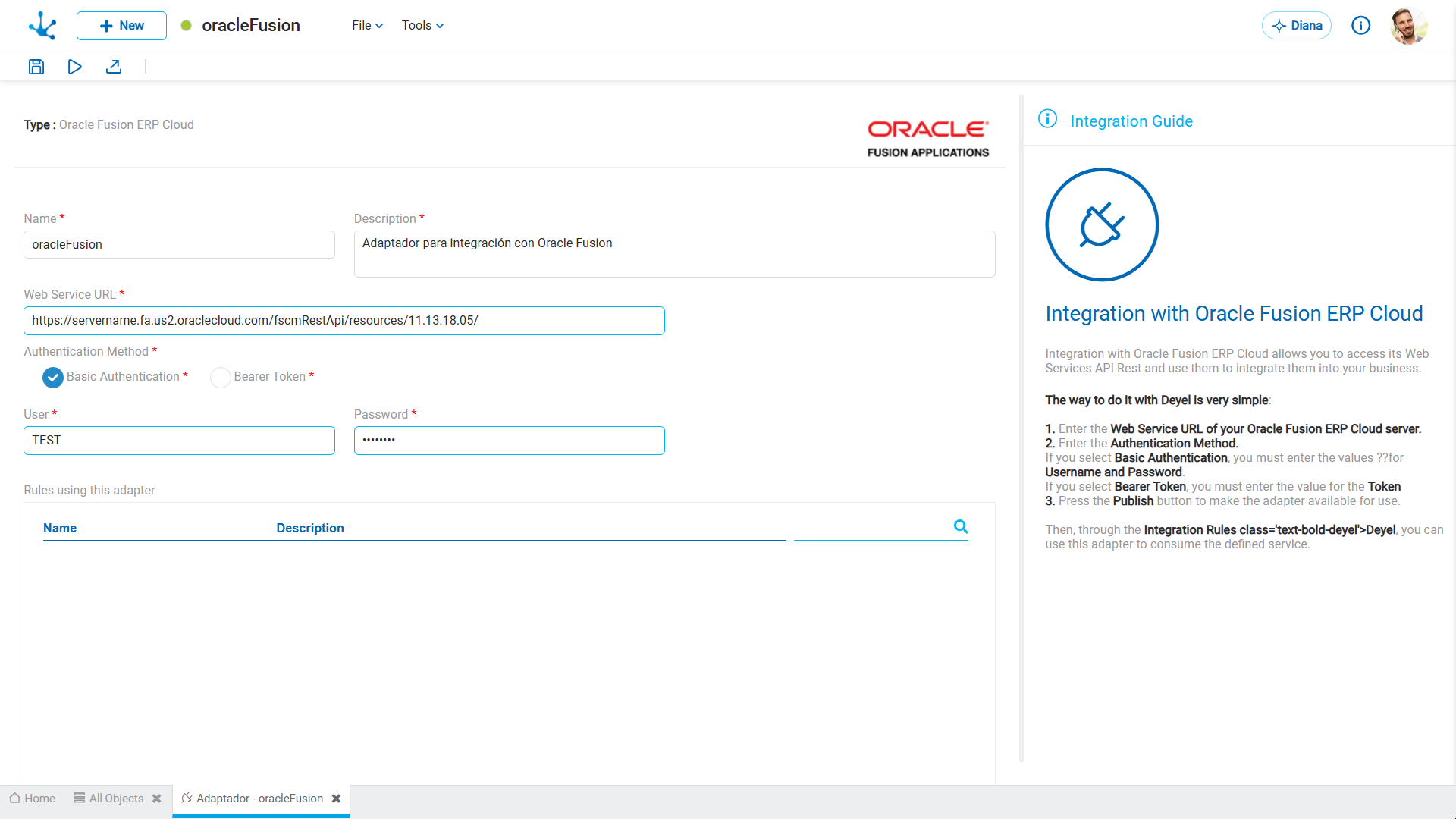Click the Deyel logo icon
This screenshot has height=819, width=1456.
(42, 26)
